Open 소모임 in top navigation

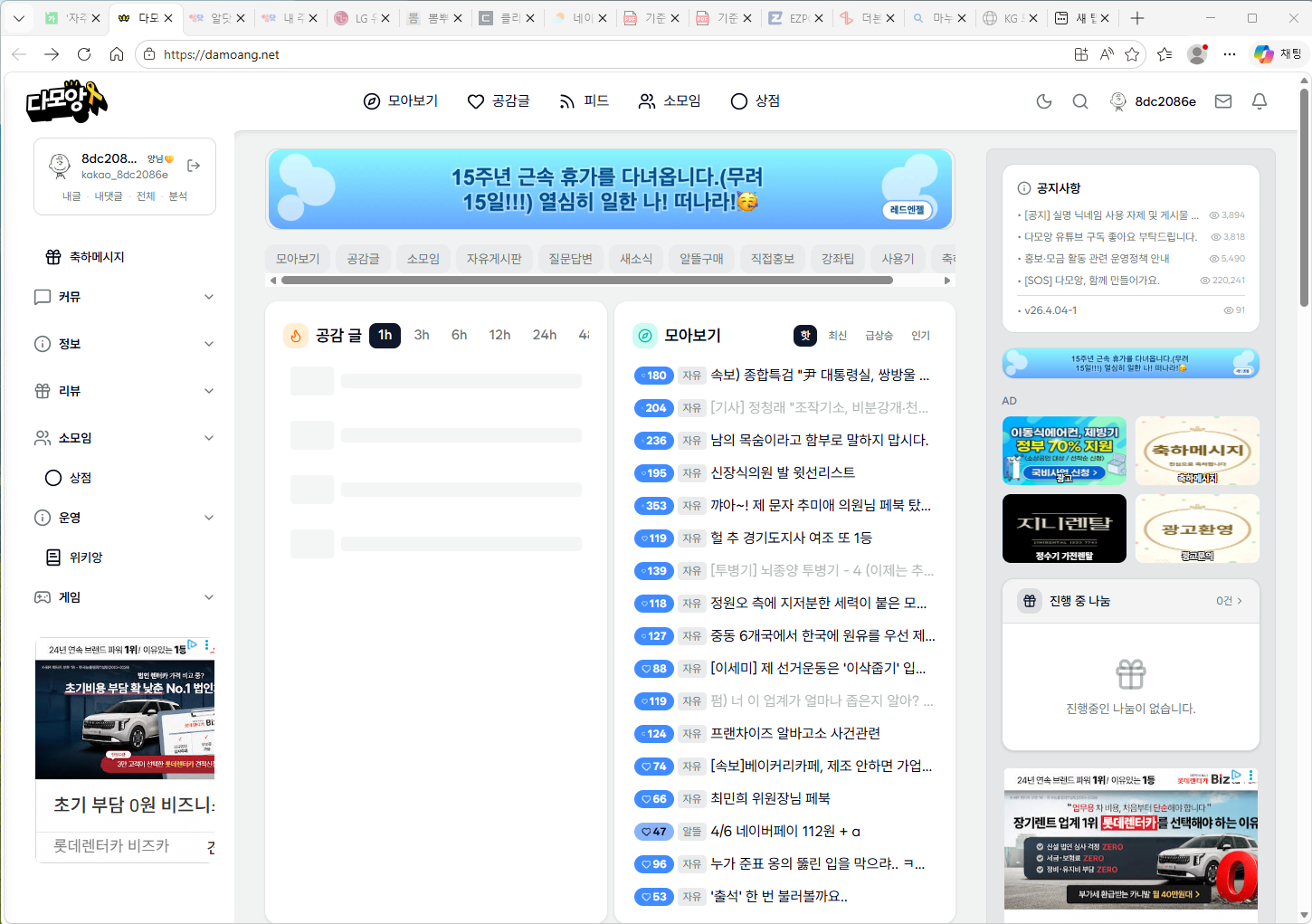pos(670,100)
